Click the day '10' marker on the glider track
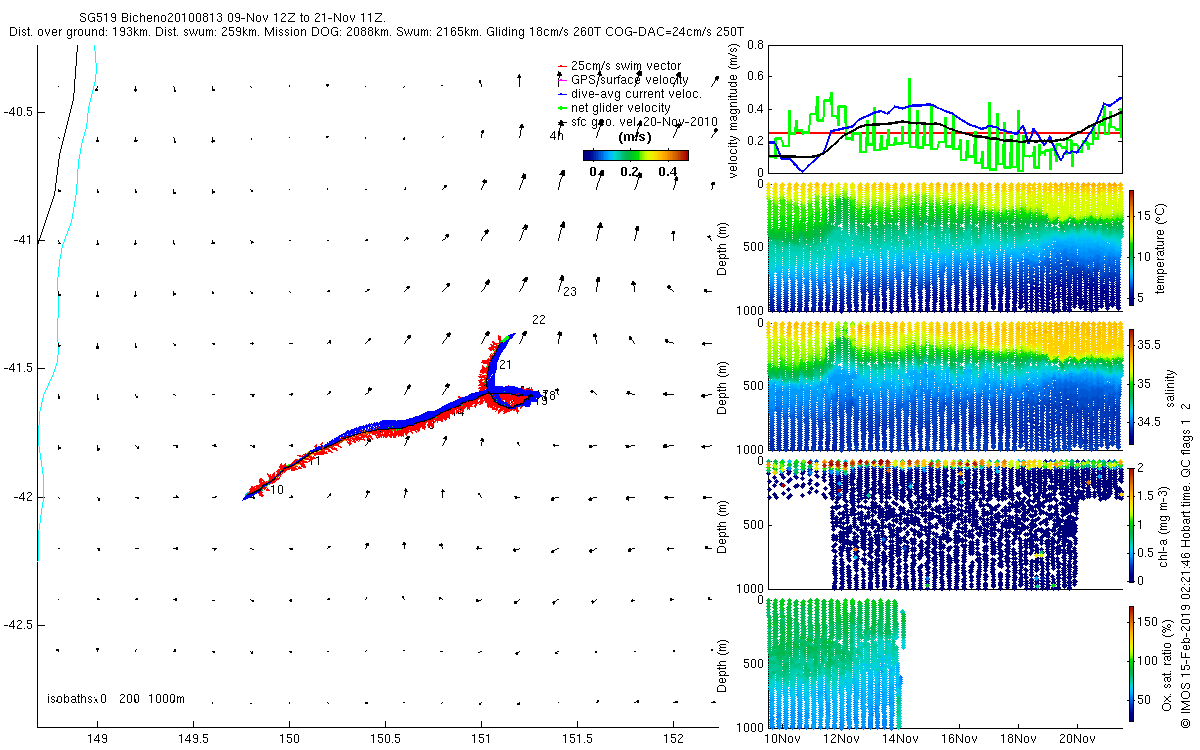The width and height of the screenshot is (1200, 750). point(277,490)
